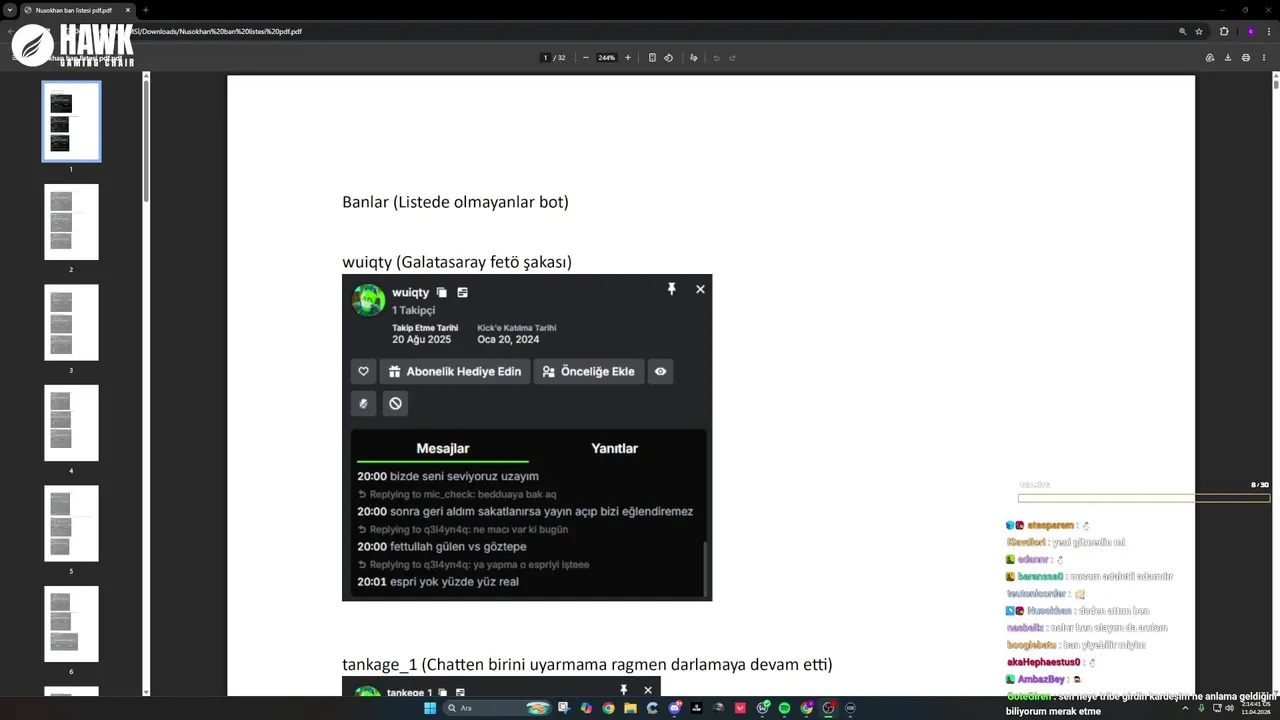Screen dimensions: 1280x720
Task: Click the poll progress bar in overlay
Action: [x=1144, y=498]
